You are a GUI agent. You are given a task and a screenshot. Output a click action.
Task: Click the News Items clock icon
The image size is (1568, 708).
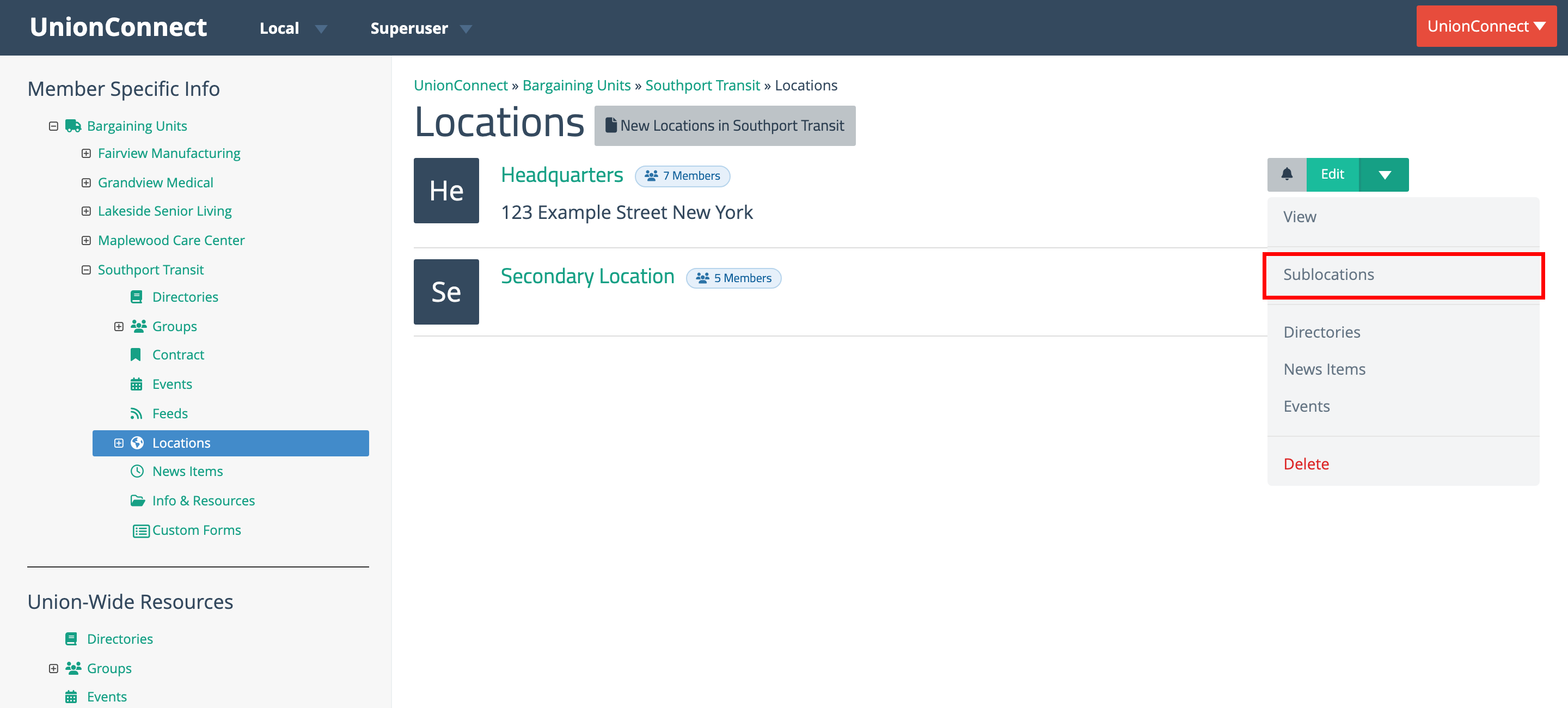pos(137,471)
